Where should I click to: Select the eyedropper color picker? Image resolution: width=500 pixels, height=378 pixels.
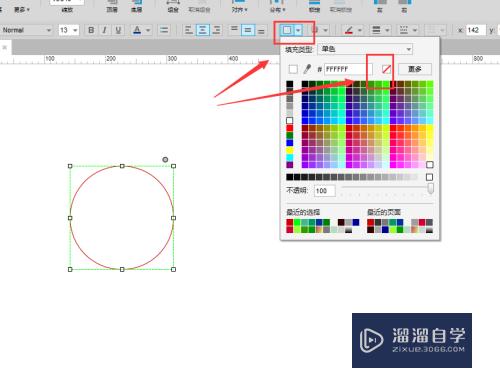click(307, 69)
